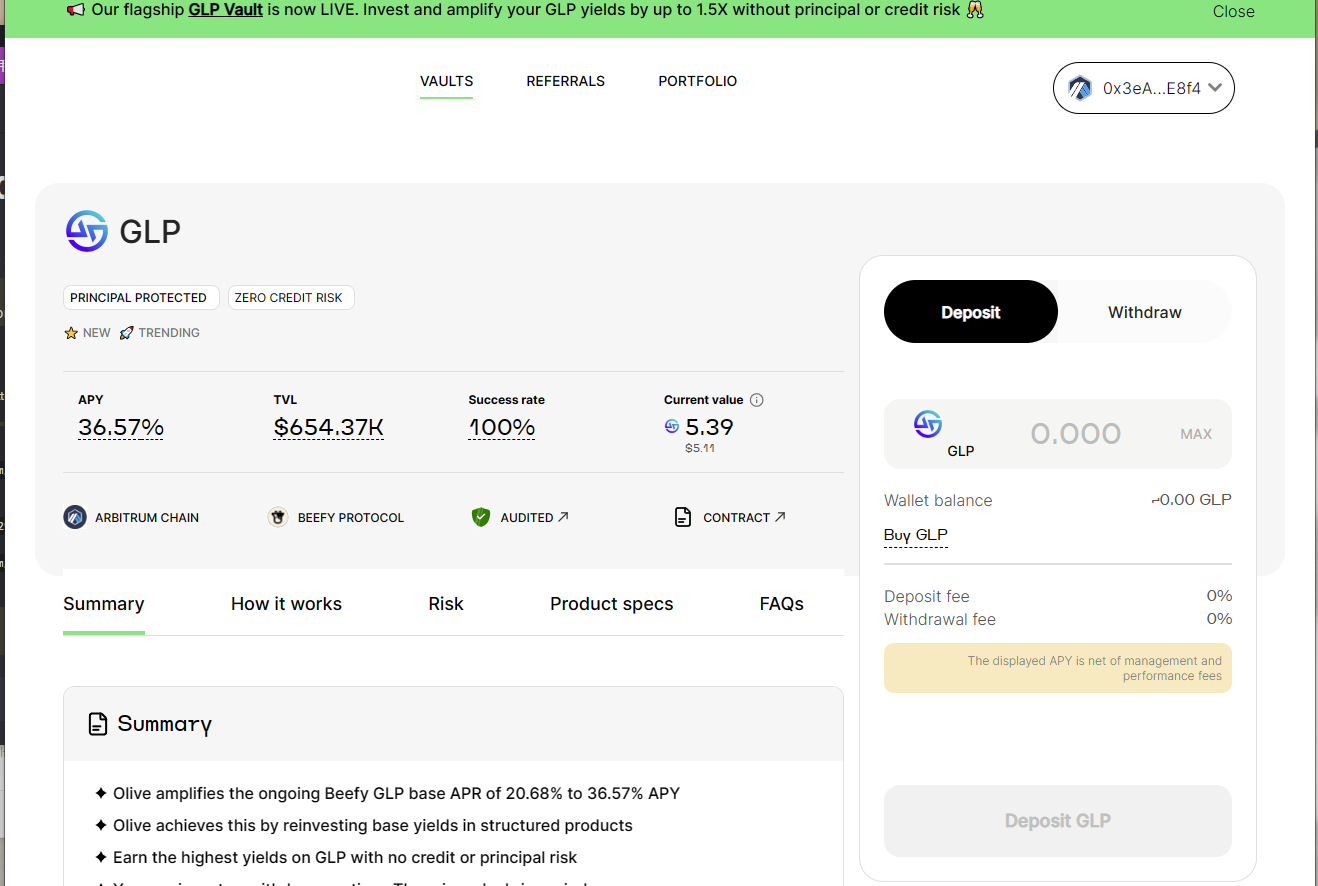1318x886 pixels.
Task: Click the Current value info icon
Action: [757, 400]
